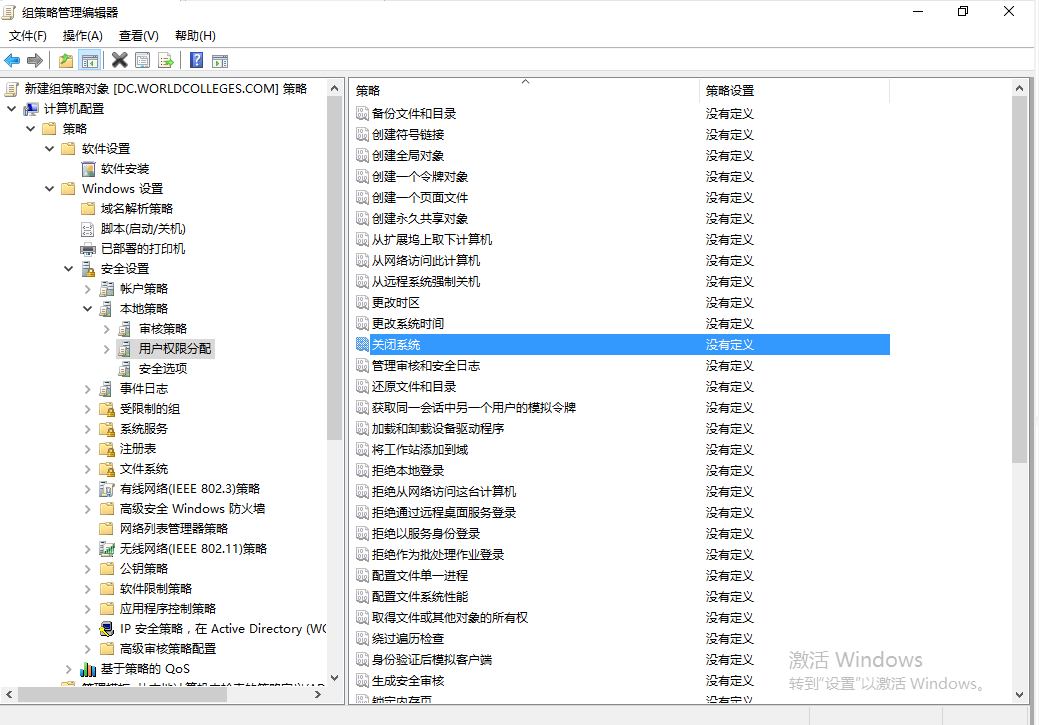This screenshot has width=1039, height=725.
Task: Collapse the Windows 设置 node
Action: click(x=50, y=189)
